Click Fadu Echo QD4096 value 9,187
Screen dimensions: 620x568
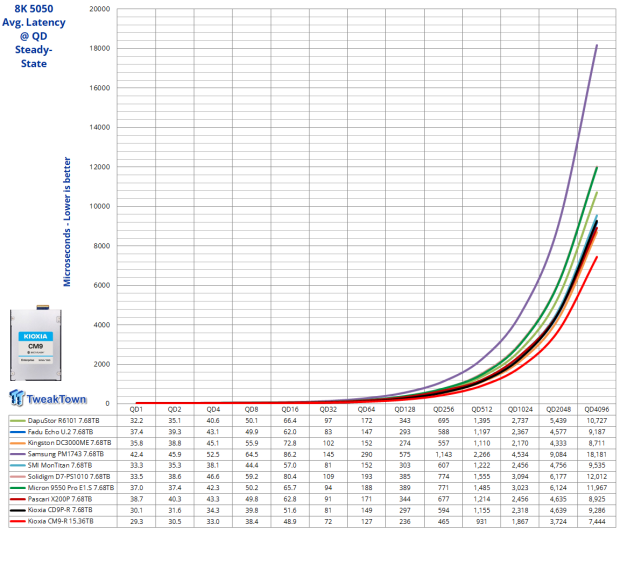(597, 432)
